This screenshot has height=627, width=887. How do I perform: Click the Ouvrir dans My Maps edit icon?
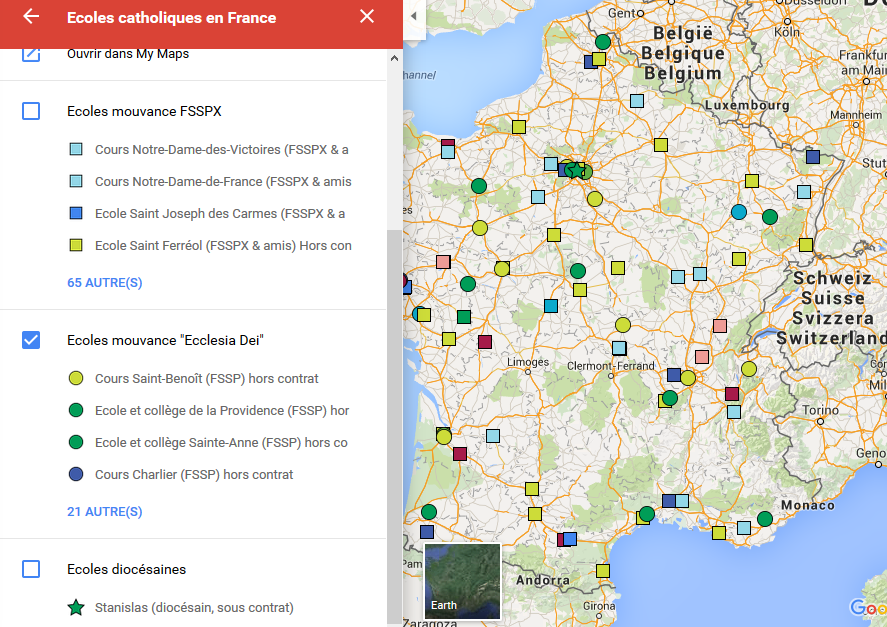click(x=31, y=53)
